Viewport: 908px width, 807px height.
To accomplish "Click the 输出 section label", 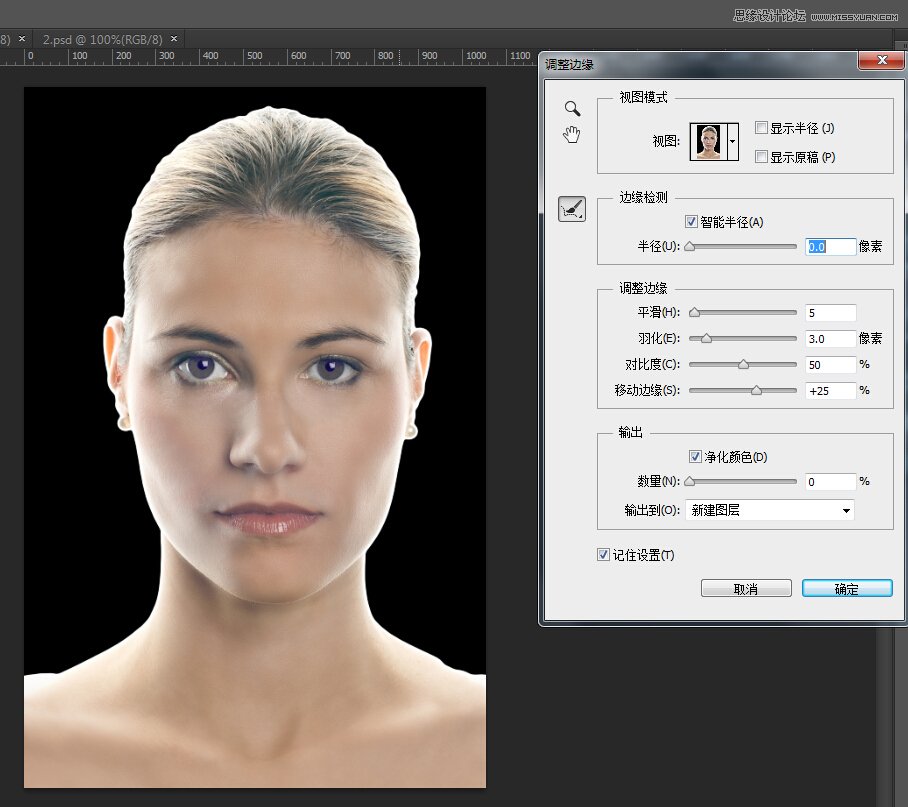I will (631, 432).
